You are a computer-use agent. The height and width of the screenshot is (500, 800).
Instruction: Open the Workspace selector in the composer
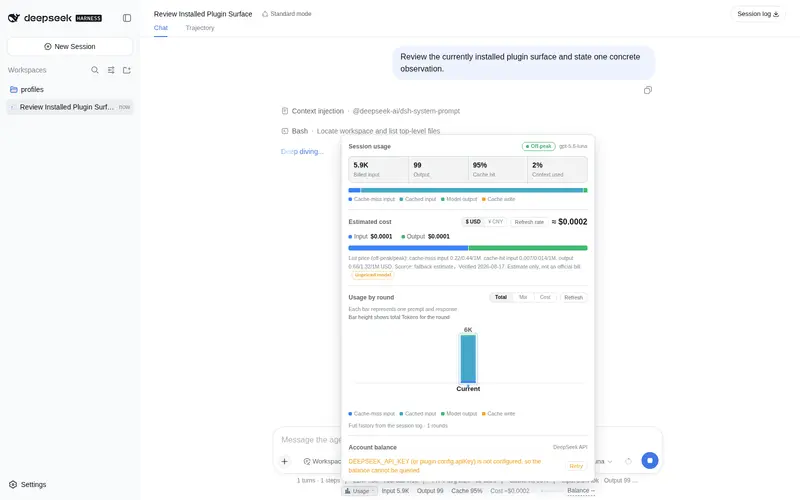click(322, 461)
